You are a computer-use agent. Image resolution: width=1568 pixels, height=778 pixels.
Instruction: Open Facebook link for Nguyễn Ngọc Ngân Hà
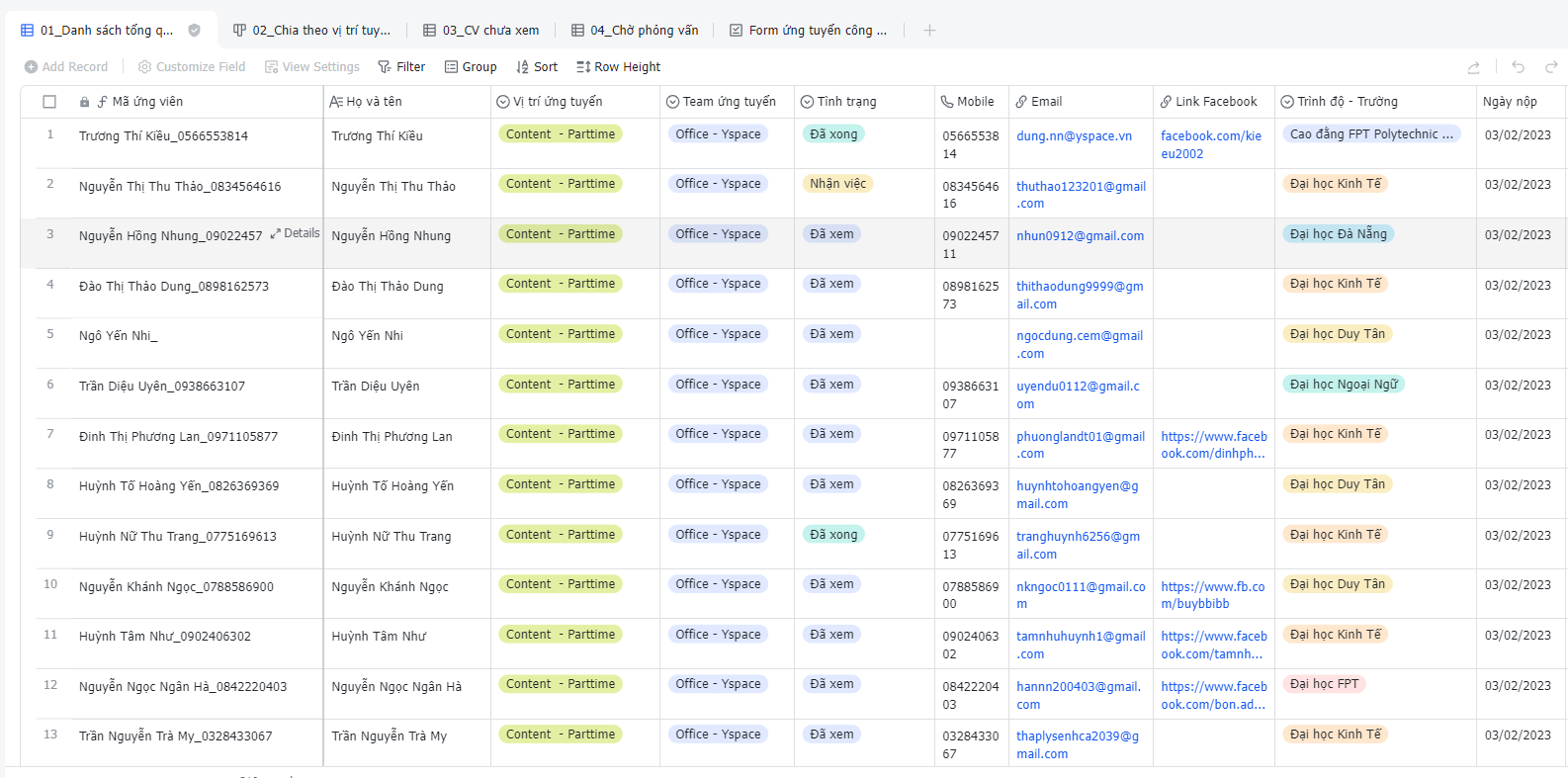coord(1213,696)
